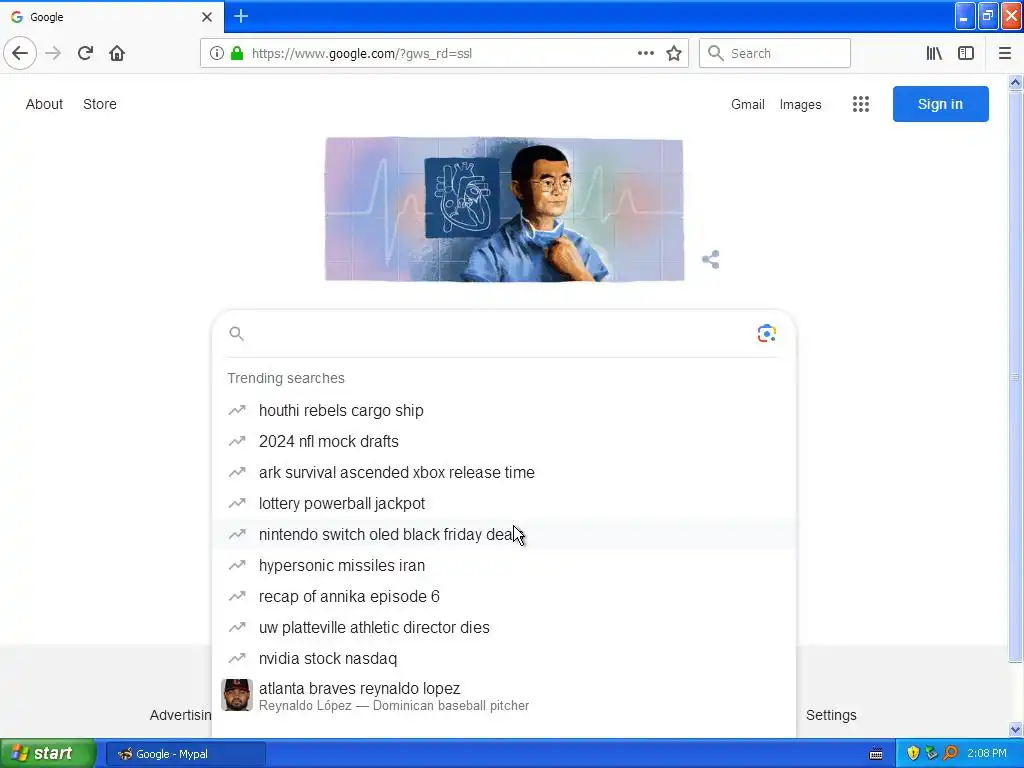
Task: Open the browser Home page icon
Action: [117, 53]
